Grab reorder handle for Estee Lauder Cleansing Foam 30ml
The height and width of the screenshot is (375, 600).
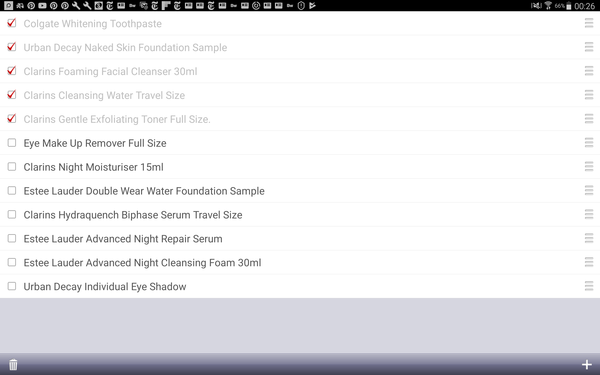[589, 262]
